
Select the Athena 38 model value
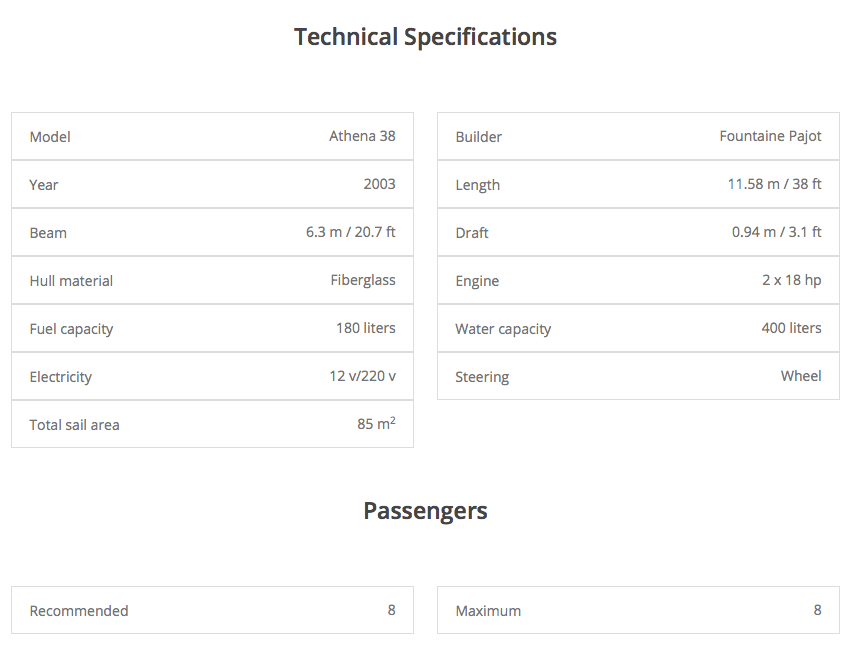[362, 136]
